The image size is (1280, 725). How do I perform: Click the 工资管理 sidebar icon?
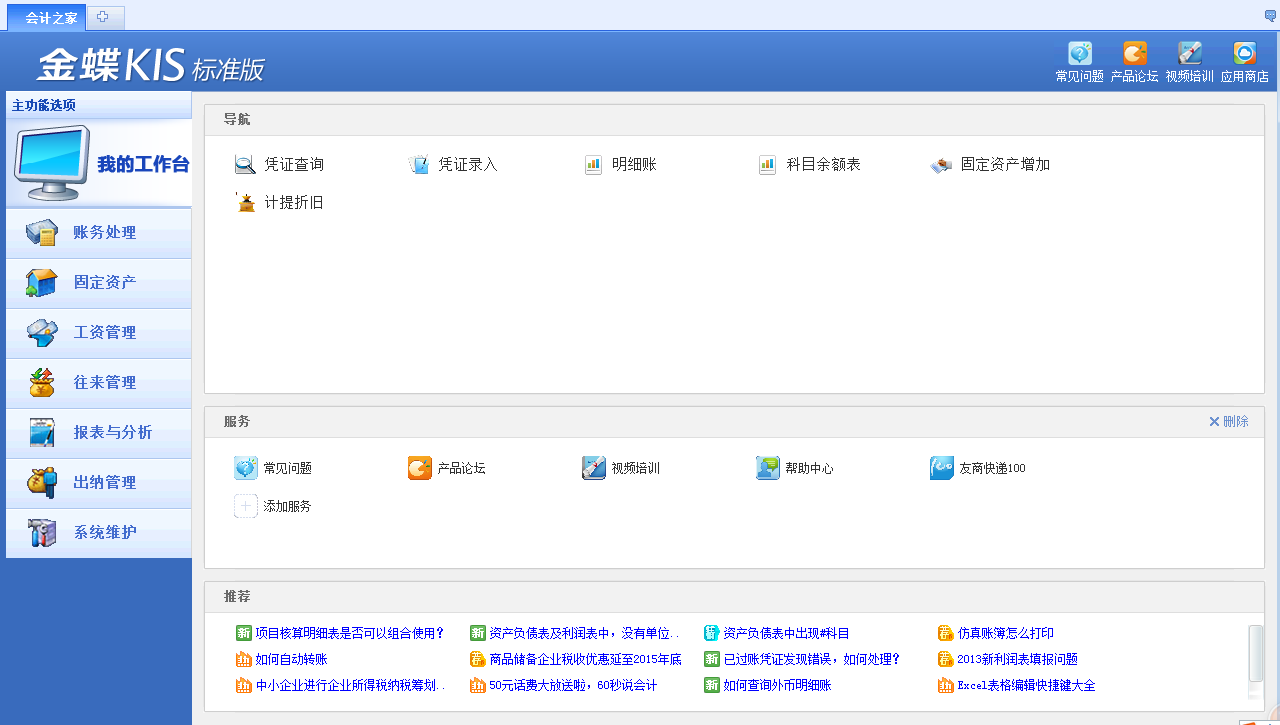pos(41,333)
